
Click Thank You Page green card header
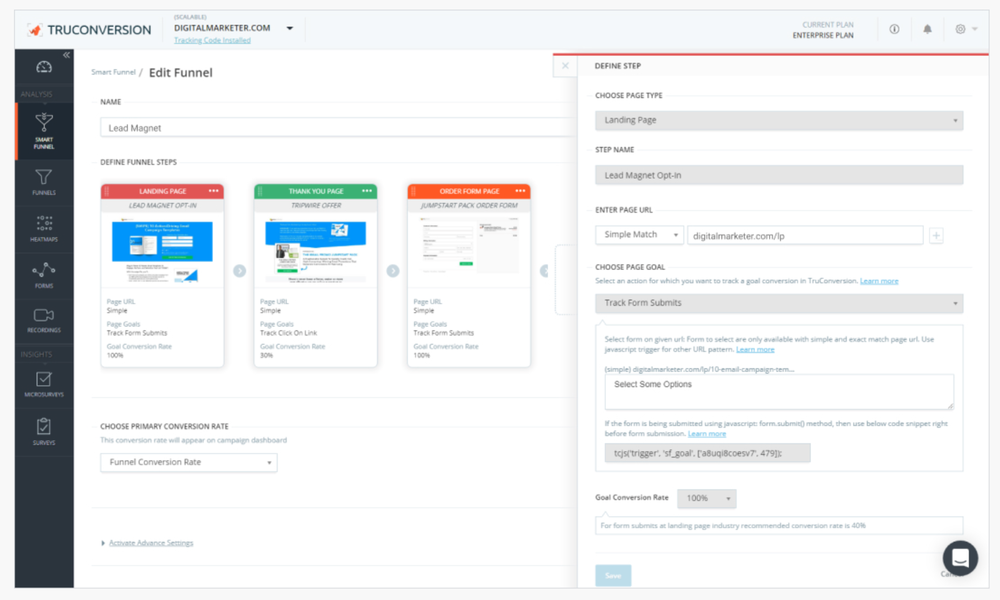click(x=316, y=191)
